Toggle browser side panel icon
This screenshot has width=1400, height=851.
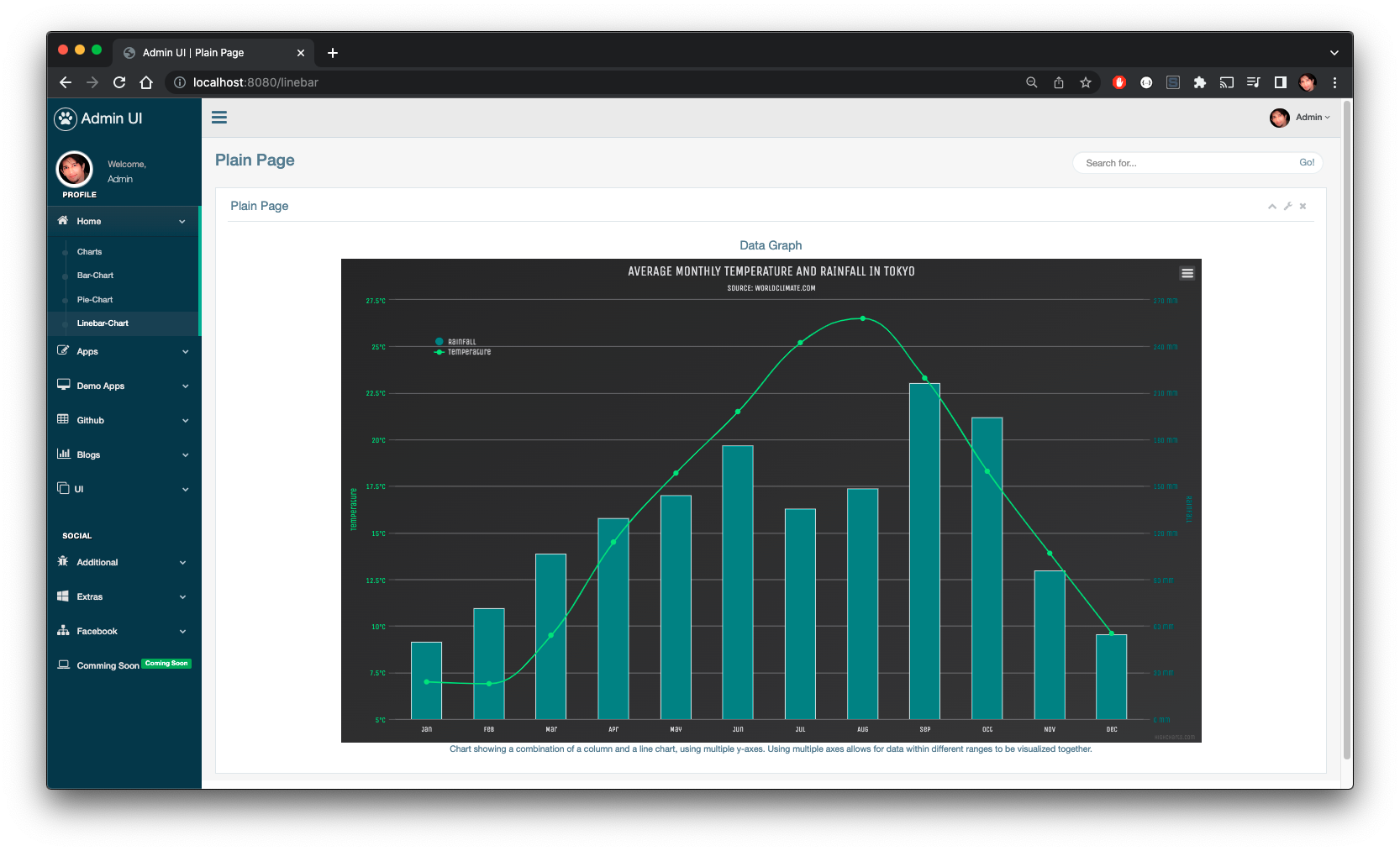(1281, 82)
